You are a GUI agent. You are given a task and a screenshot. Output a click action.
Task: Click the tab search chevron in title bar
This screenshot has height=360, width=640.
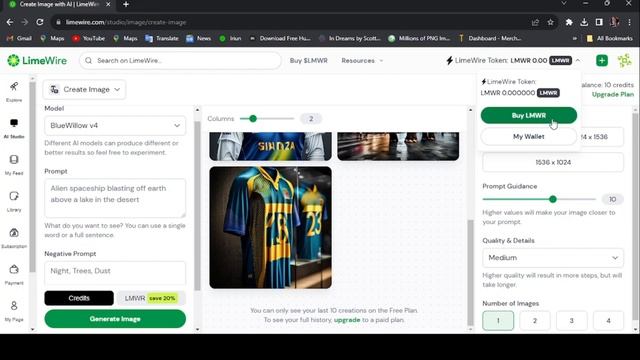click(x=564, y=4)
